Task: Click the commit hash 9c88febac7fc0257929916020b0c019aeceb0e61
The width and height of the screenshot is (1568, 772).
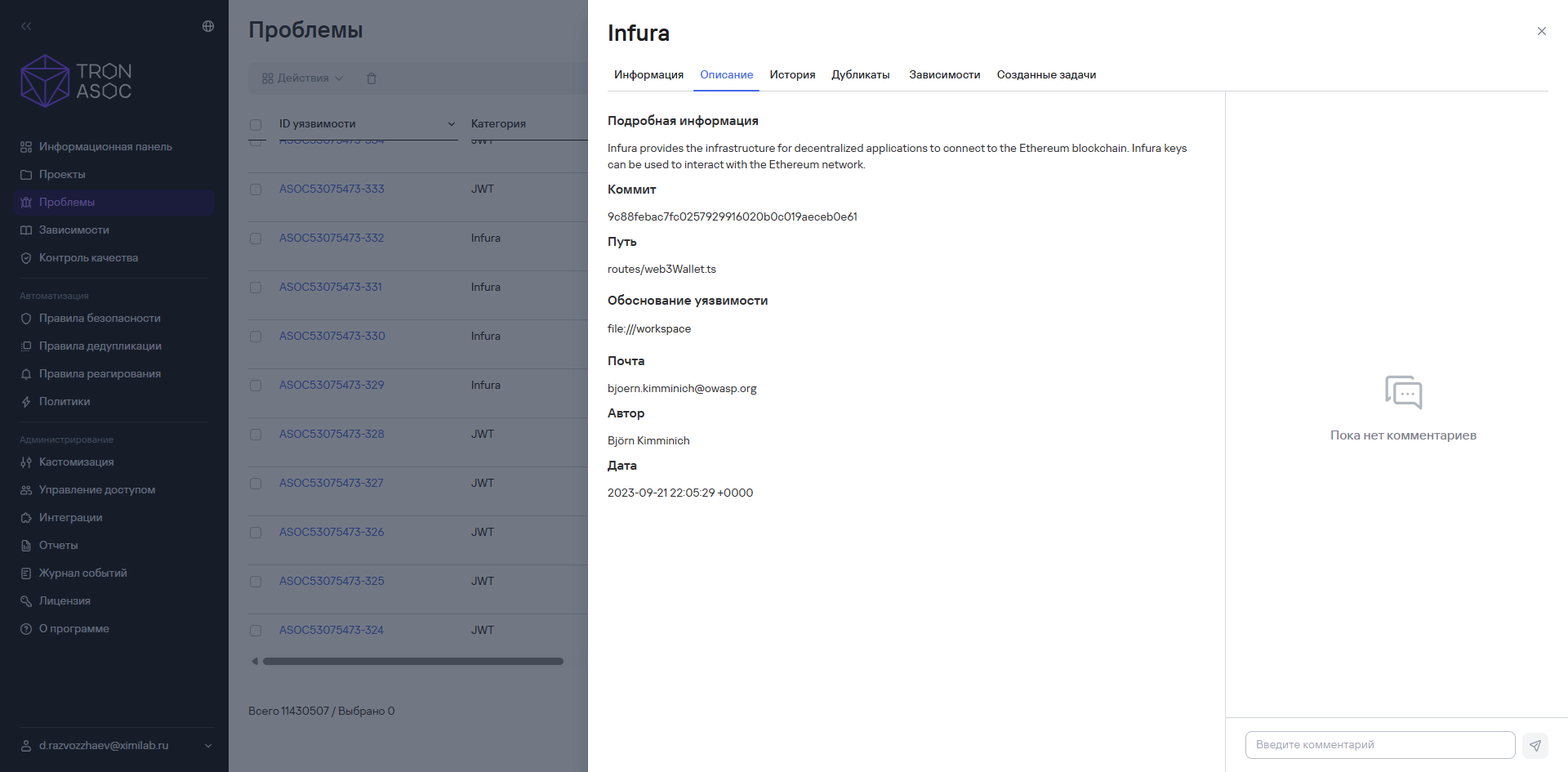Action: 733,216
